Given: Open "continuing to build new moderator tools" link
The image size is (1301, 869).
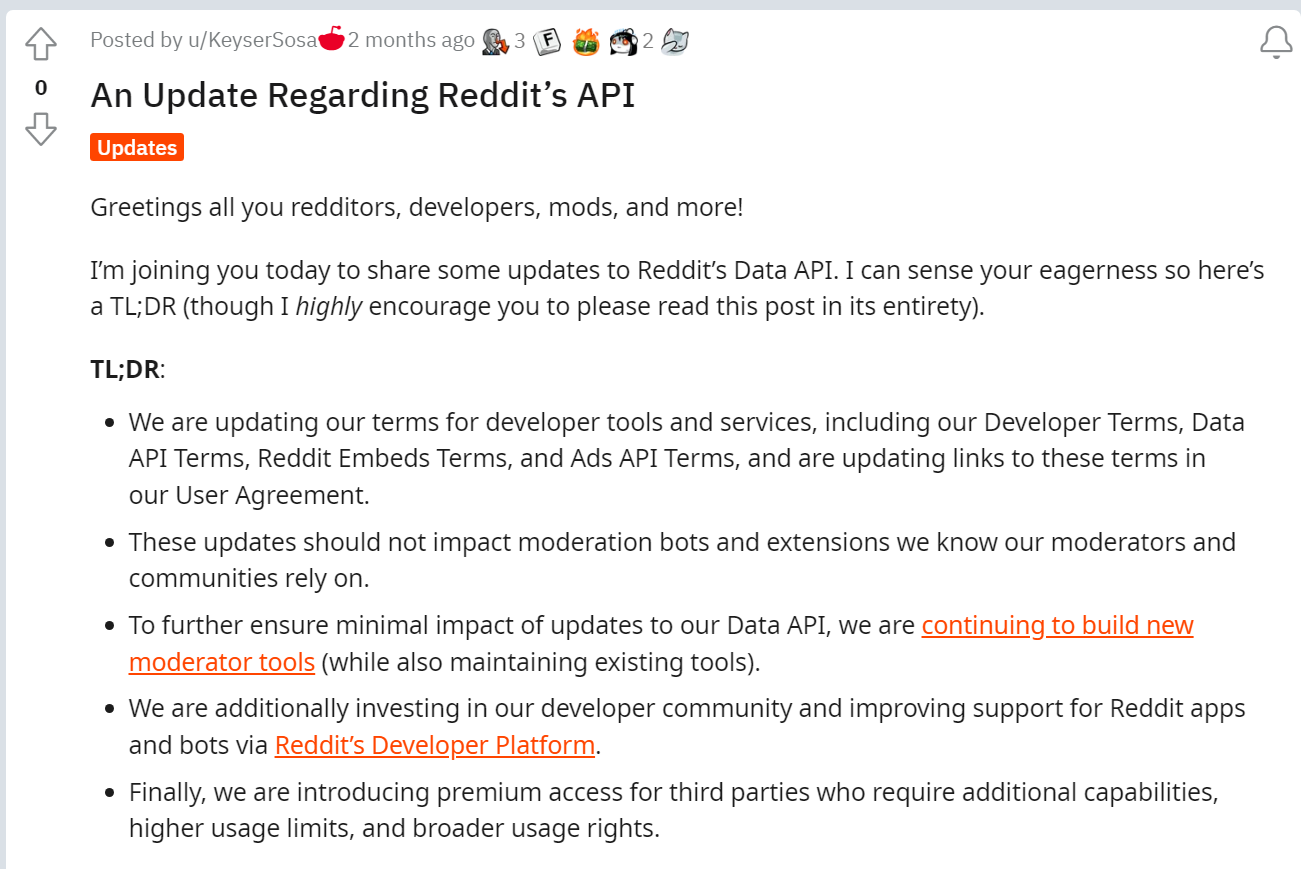Looking at the screenshot, I should 1057,625.
